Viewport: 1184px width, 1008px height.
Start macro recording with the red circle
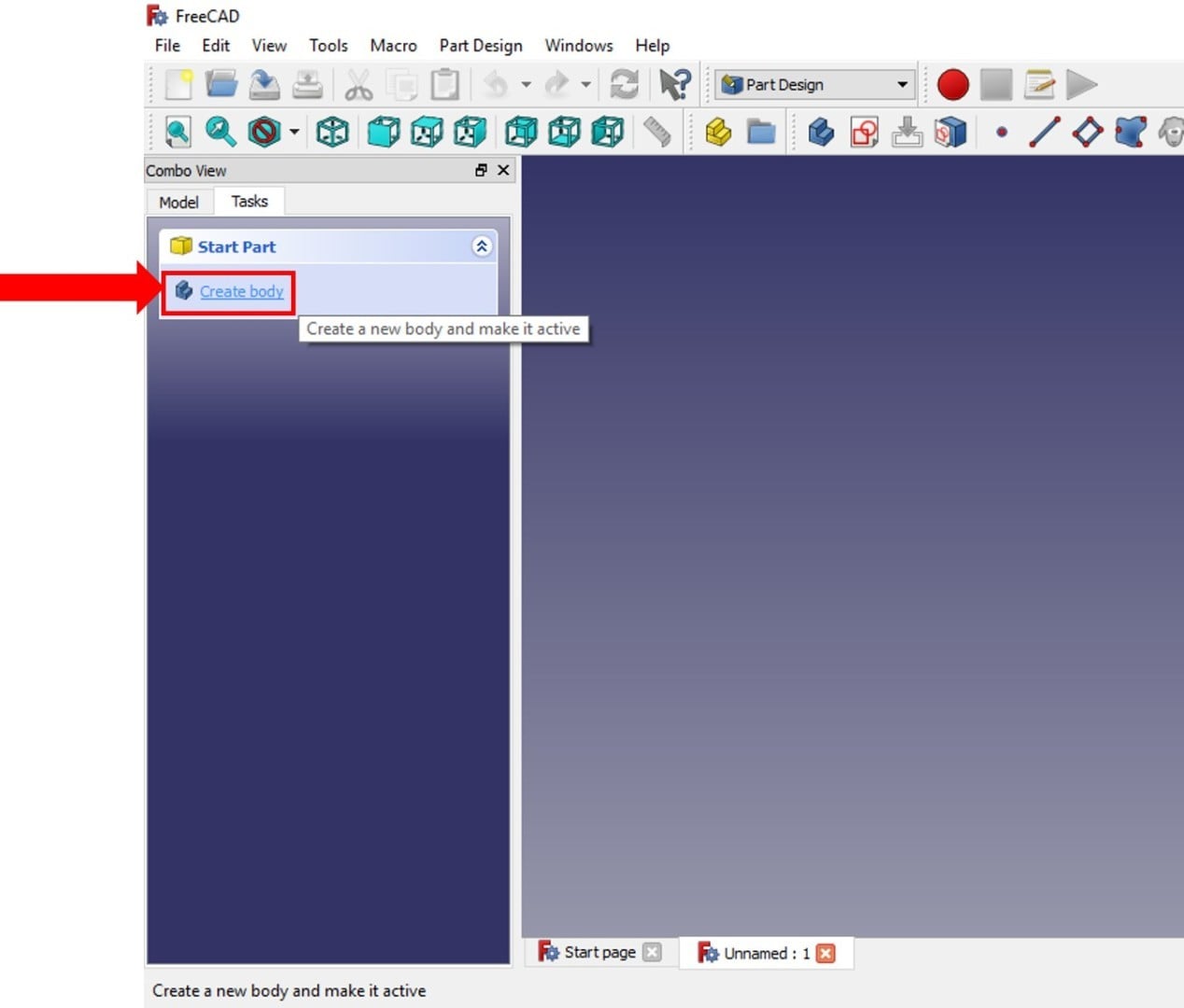click(x=952, y=85)
